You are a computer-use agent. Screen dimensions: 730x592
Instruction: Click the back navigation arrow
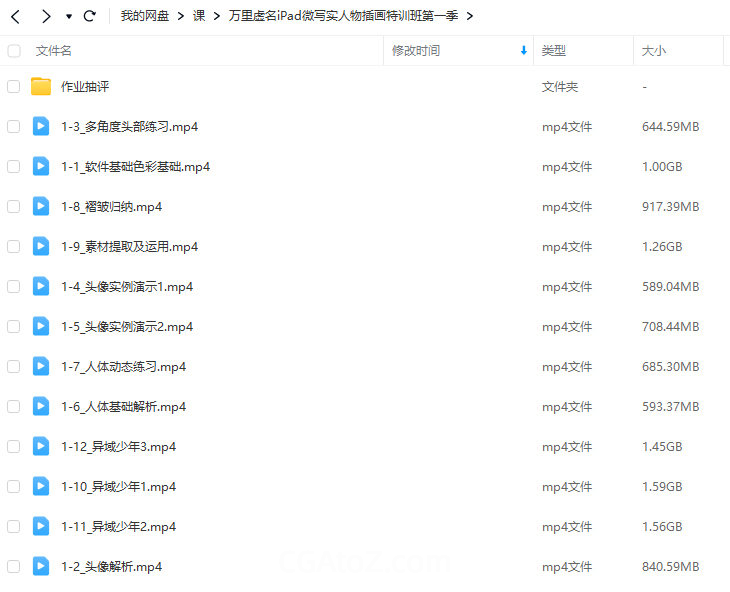click(16, 16)
